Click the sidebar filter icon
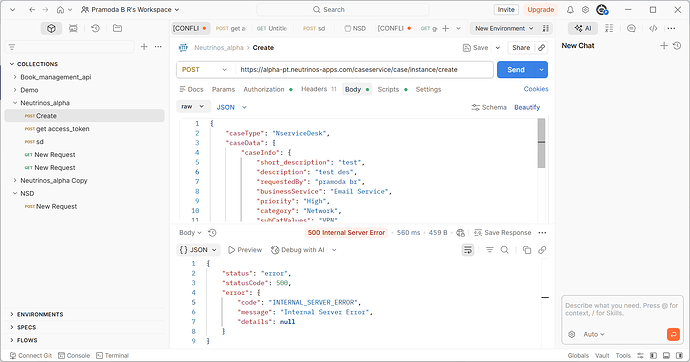Image resolution: width=690 pixels, height=362 pixels. (x=12, y=47)
